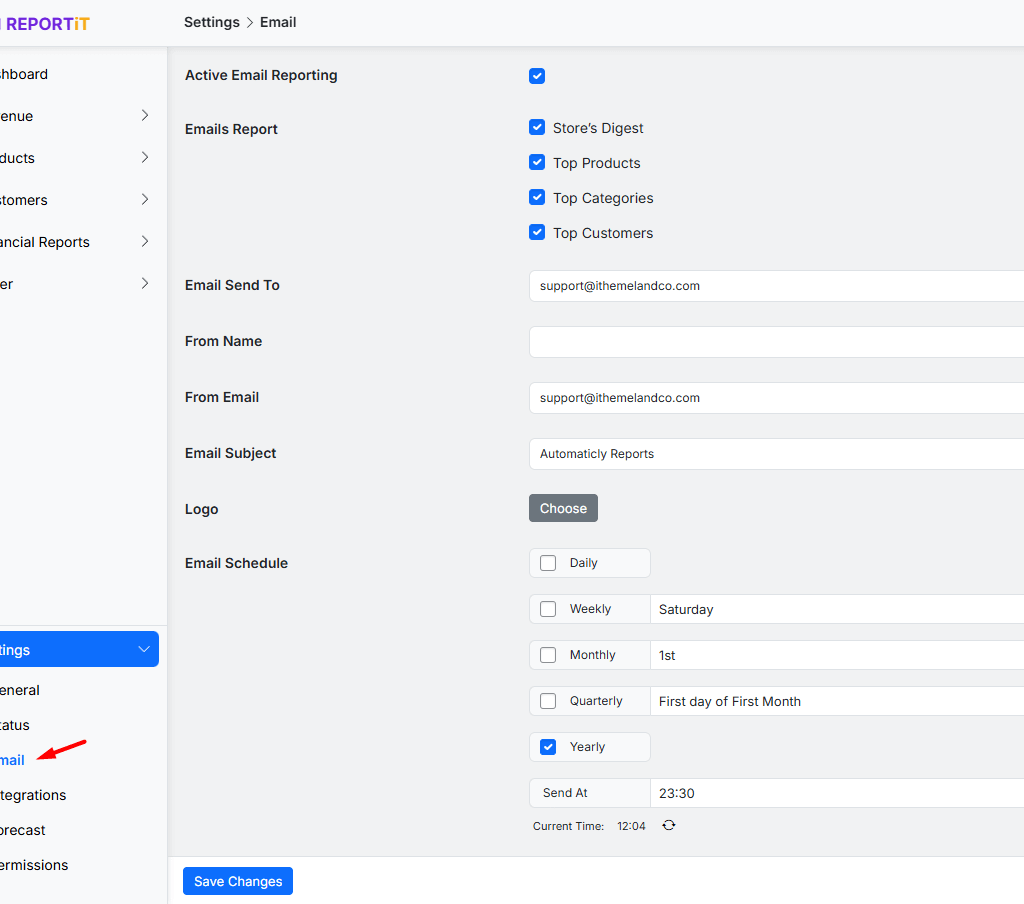Disable the Top Categories checkbox
The image size is (1024, 904).
pos(537,198)
